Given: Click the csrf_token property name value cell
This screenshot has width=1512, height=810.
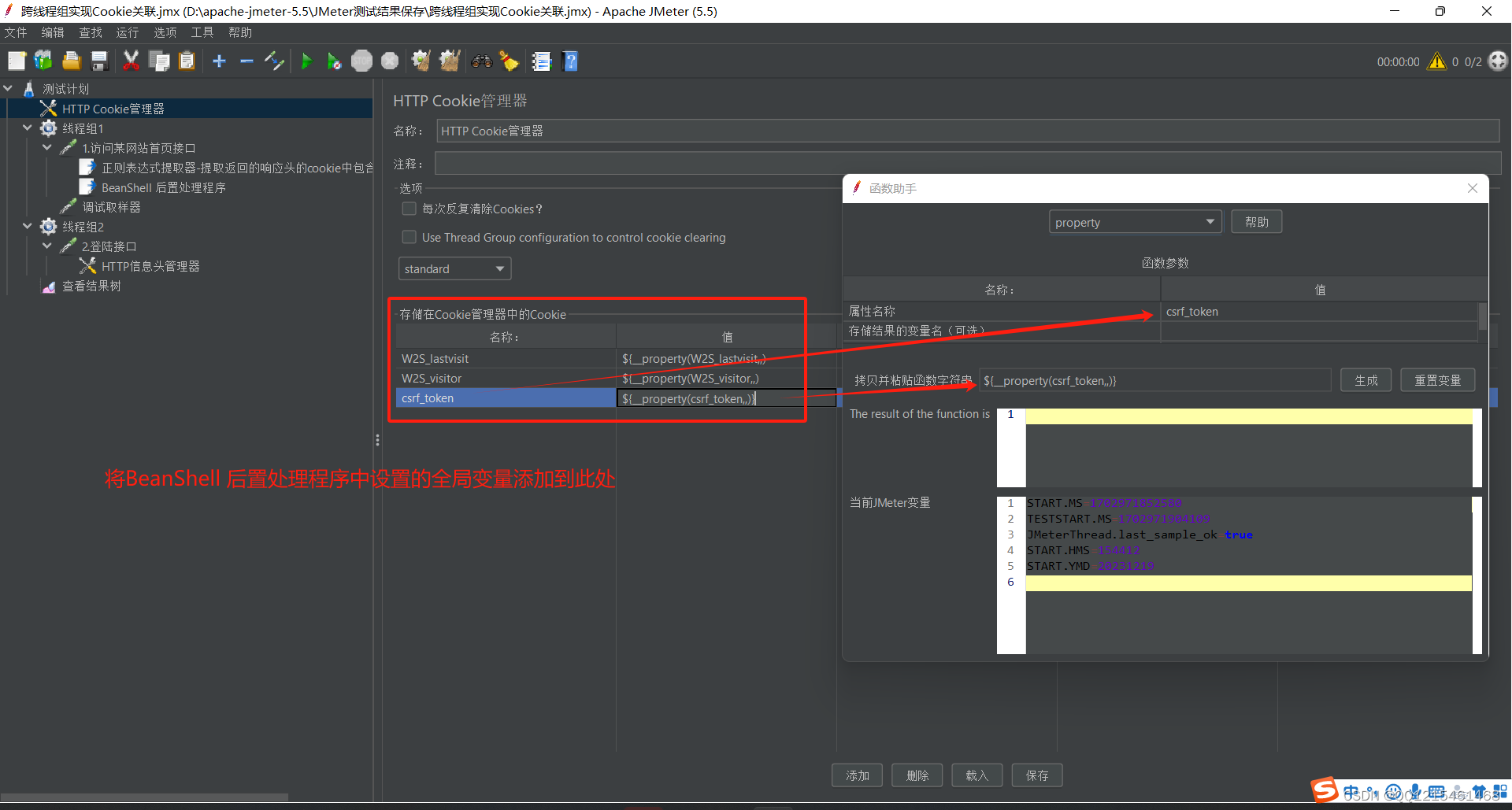Looking at the screenshot, I should [x=1319, y=312].
